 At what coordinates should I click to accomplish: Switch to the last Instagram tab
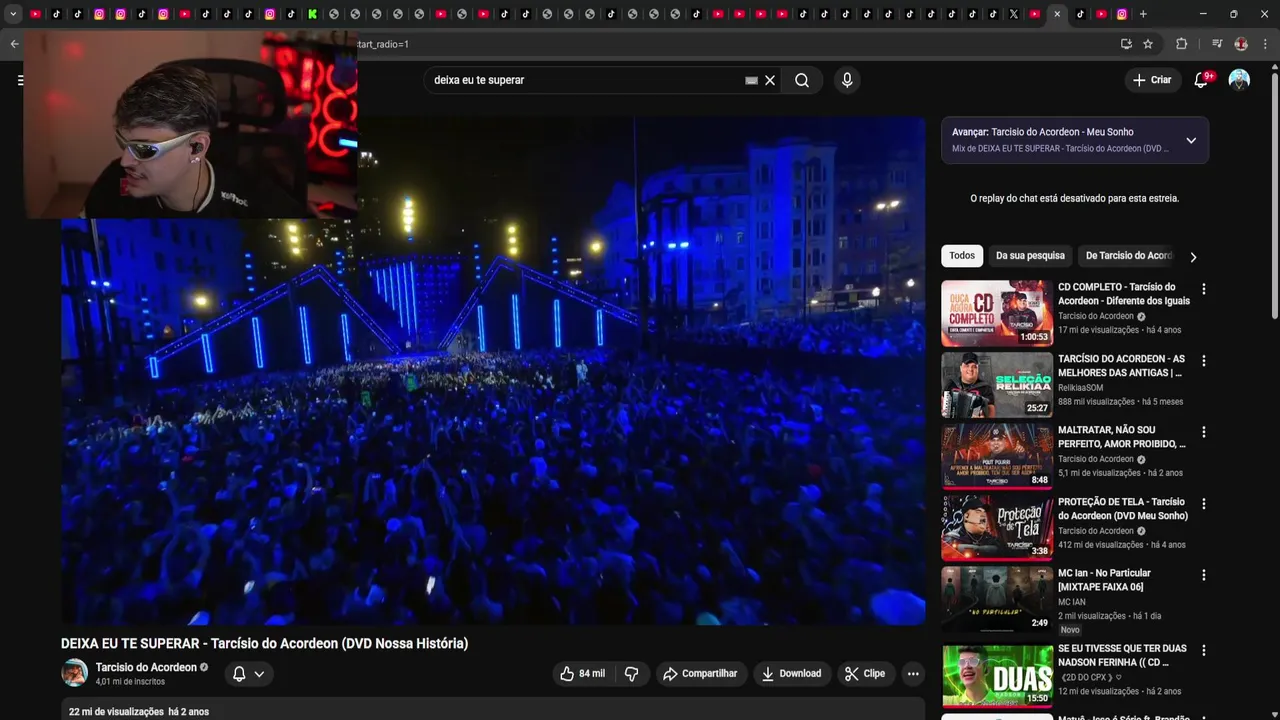tap(1122, 14)
